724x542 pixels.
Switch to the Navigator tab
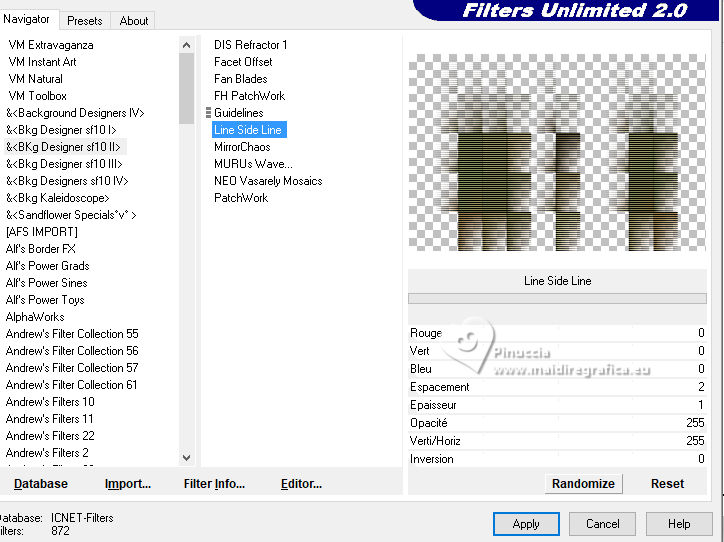pos(26,19)
